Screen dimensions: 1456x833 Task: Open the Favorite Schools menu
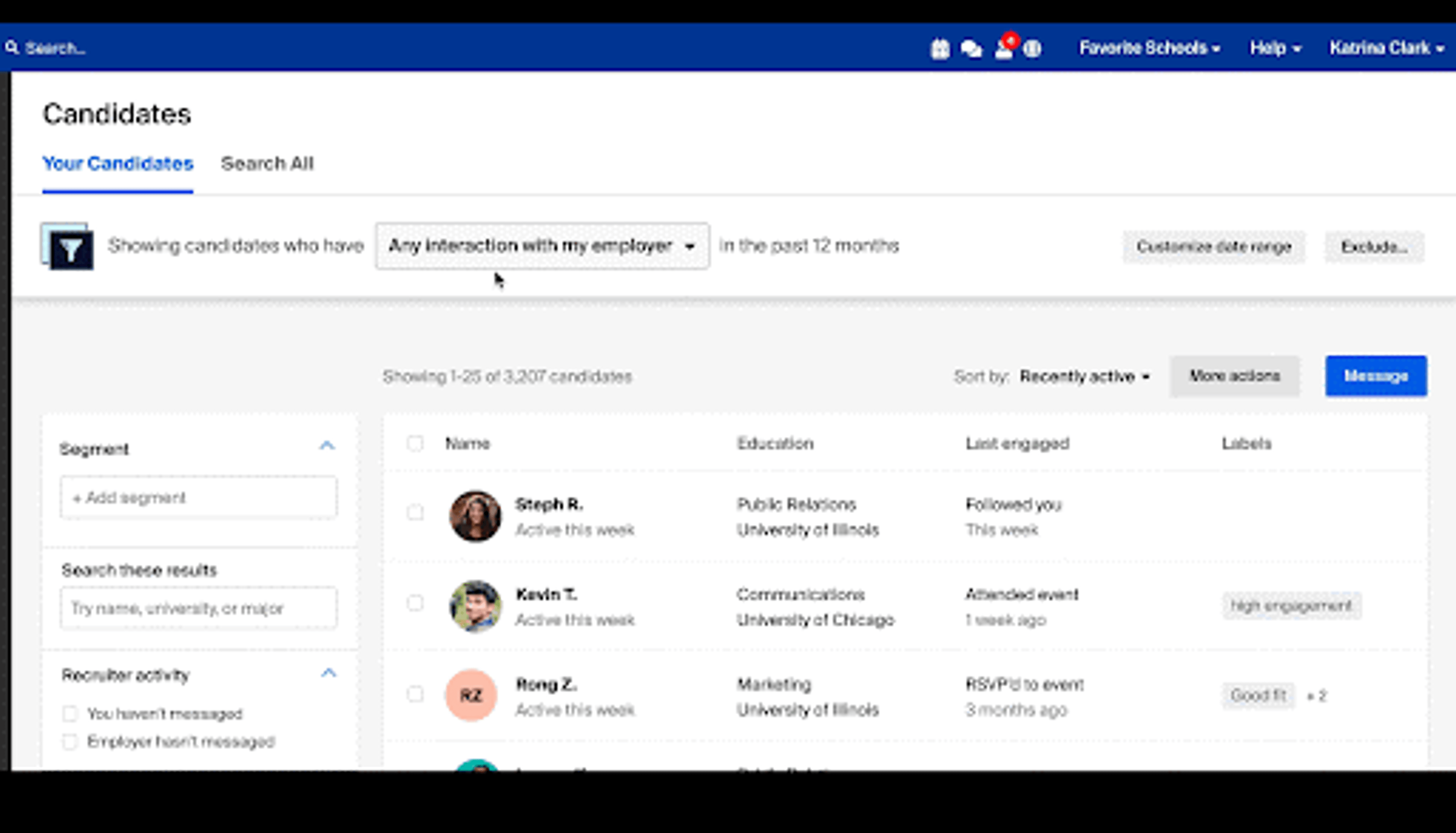[x=1148, y=48]
